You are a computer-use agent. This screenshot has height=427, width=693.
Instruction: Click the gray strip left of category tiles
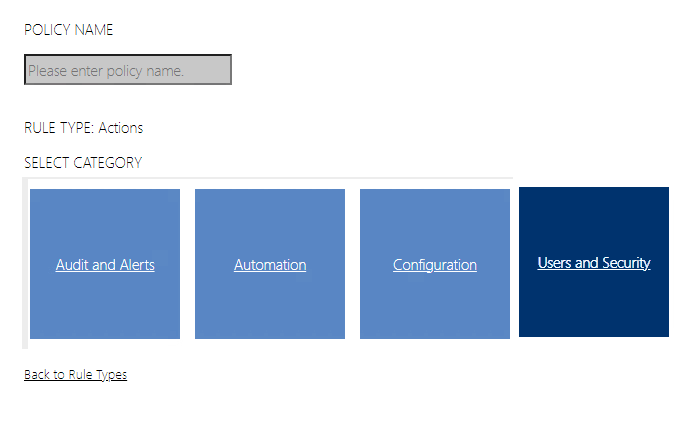click(x=25, y=264)
